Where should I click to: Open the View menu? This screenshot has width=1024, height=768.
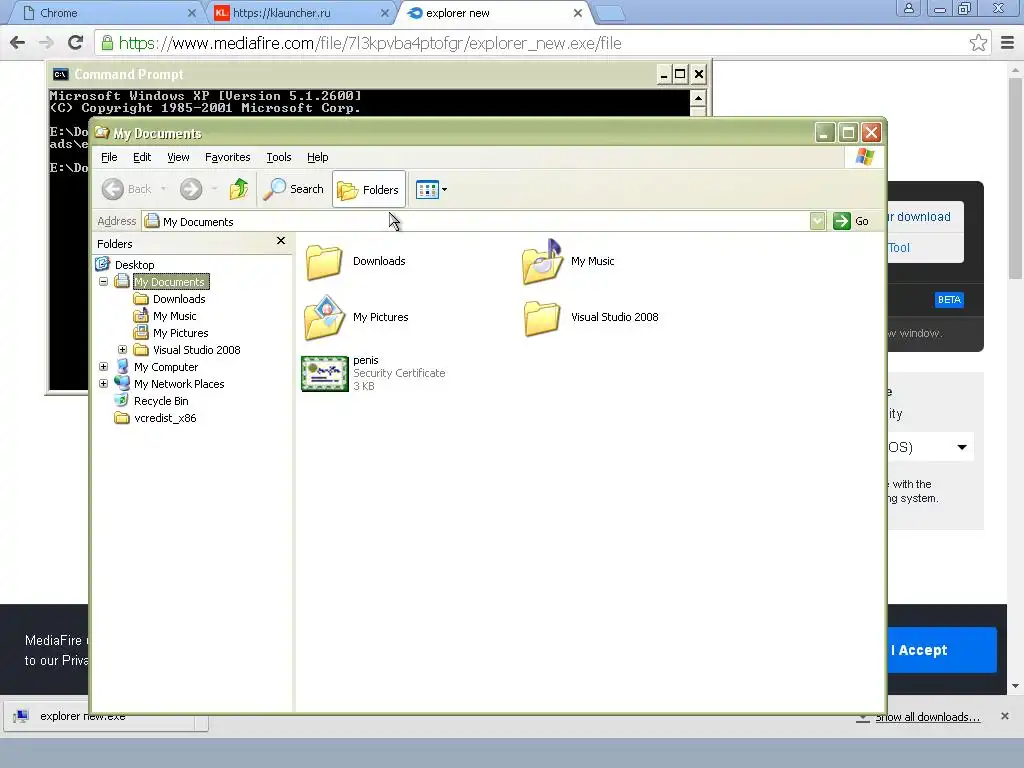[x=178, y=157]
